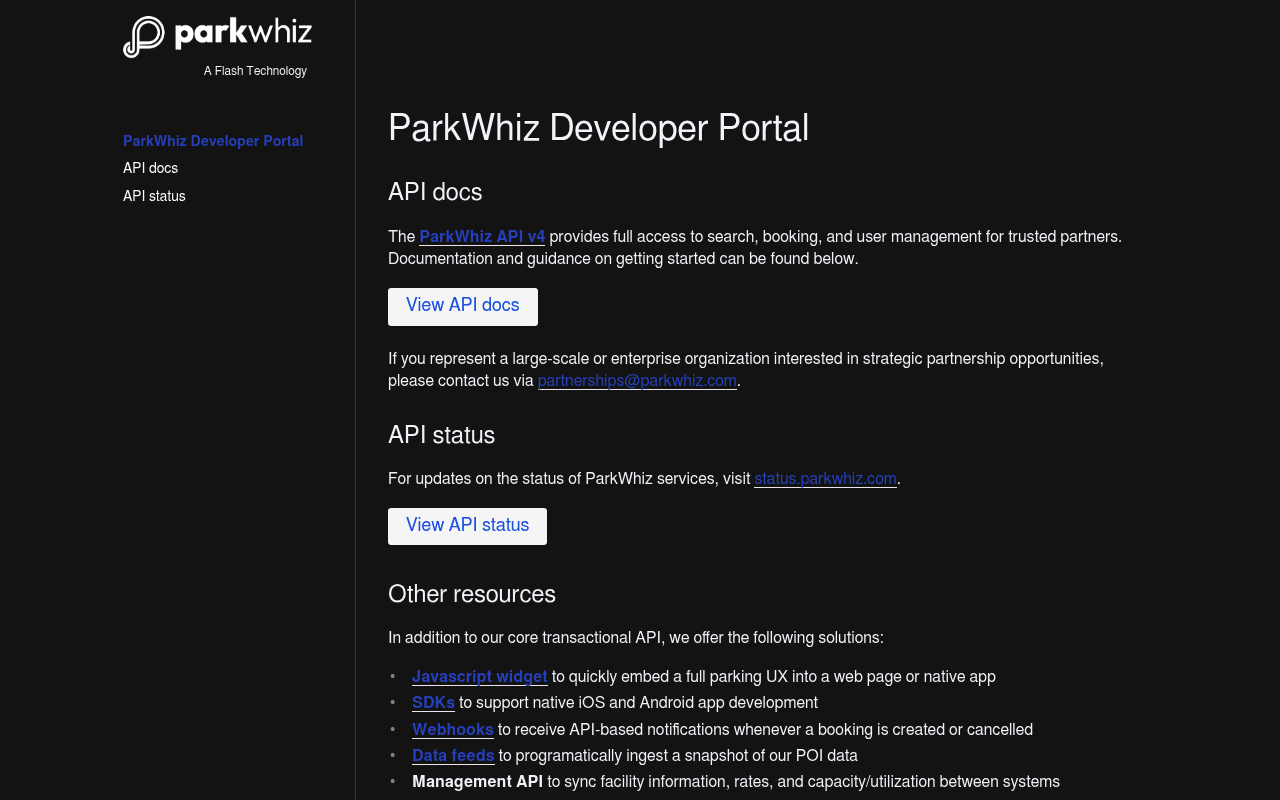
Task: Select the Other resources heading
Action: coord(472,594)
